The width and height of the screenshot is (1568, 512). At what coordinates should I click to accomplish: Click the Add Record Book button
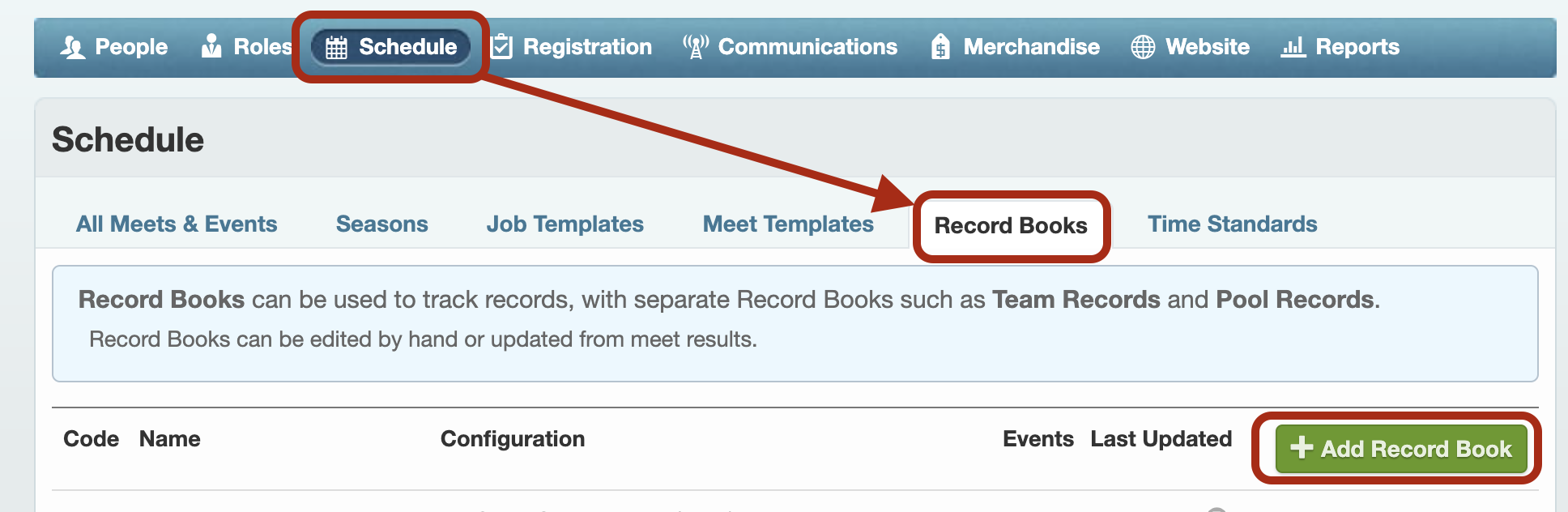point(1401,448)
